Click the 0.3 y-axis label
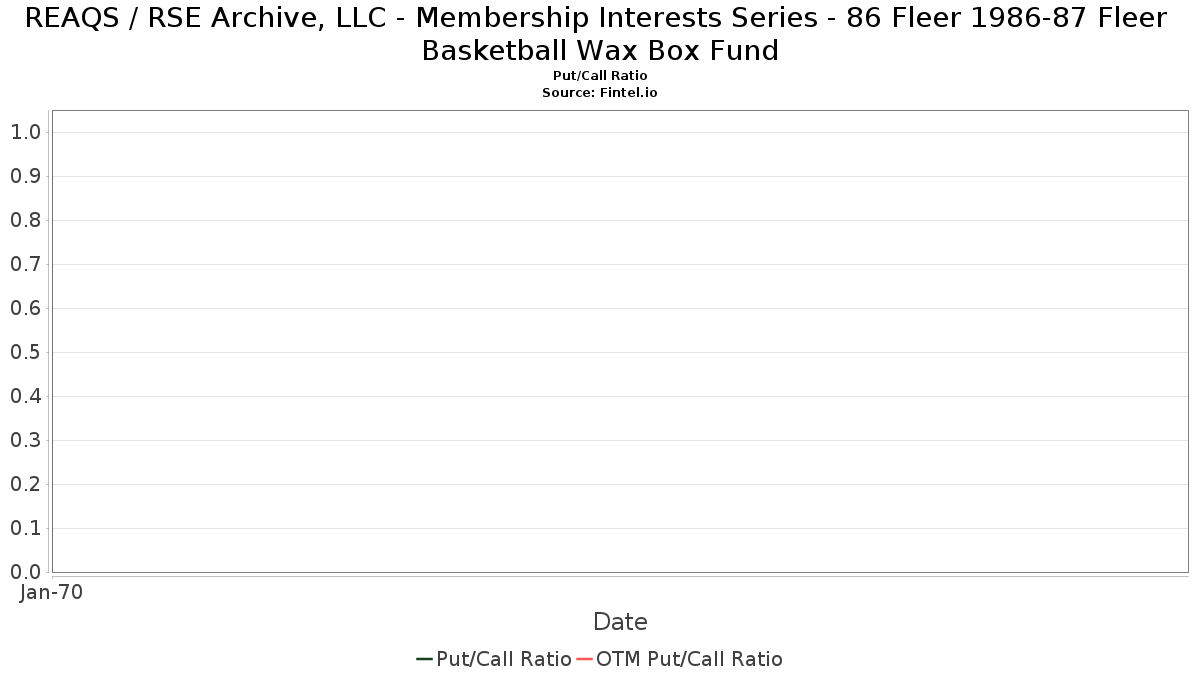1200x675 pixels. point(25,440)
